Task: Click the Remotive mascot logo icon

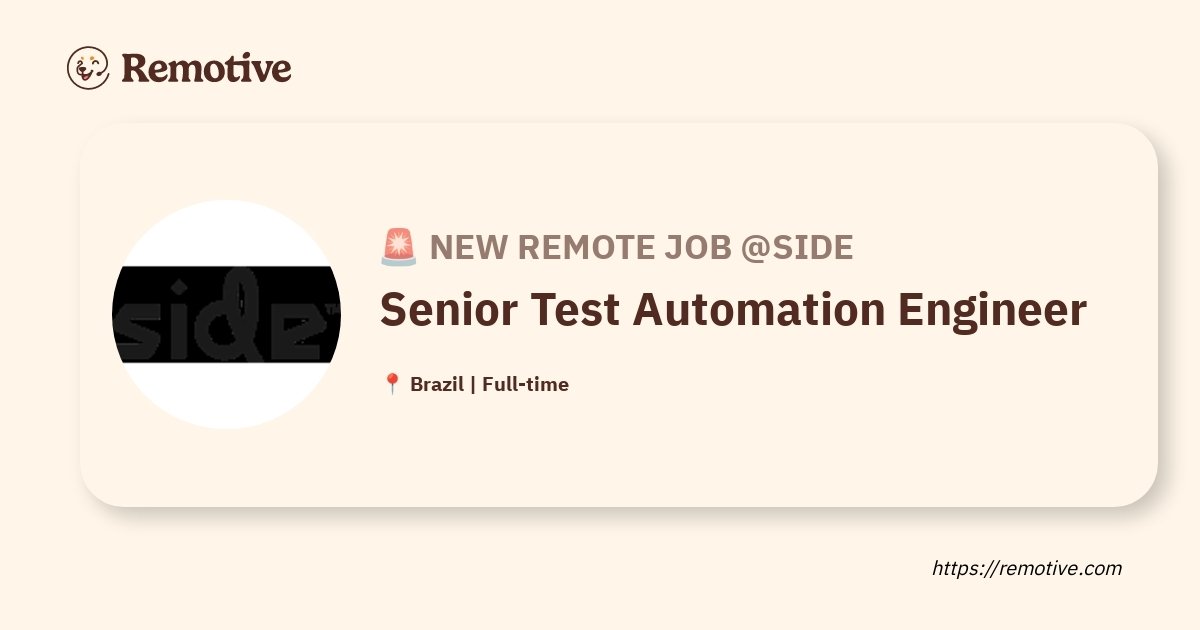Action: (88, 68)
